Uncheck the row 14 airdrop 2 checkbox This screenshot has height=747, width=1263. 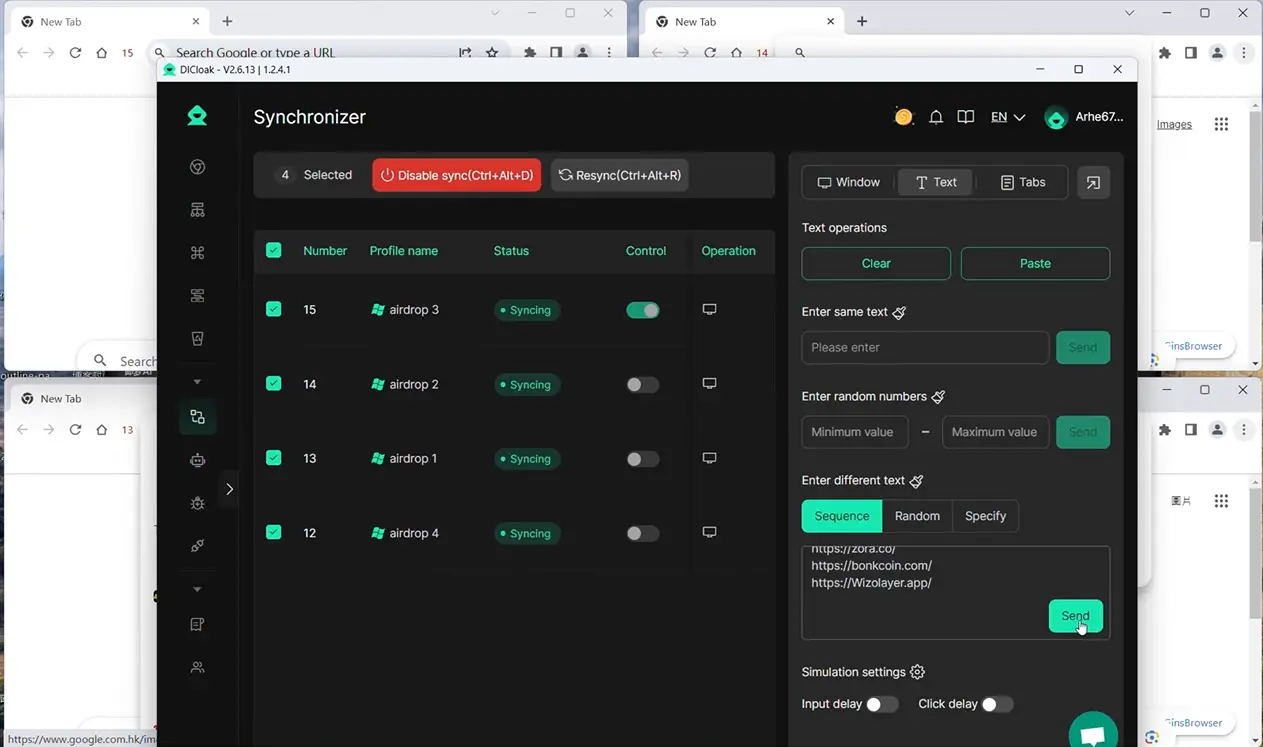[273, 383]
